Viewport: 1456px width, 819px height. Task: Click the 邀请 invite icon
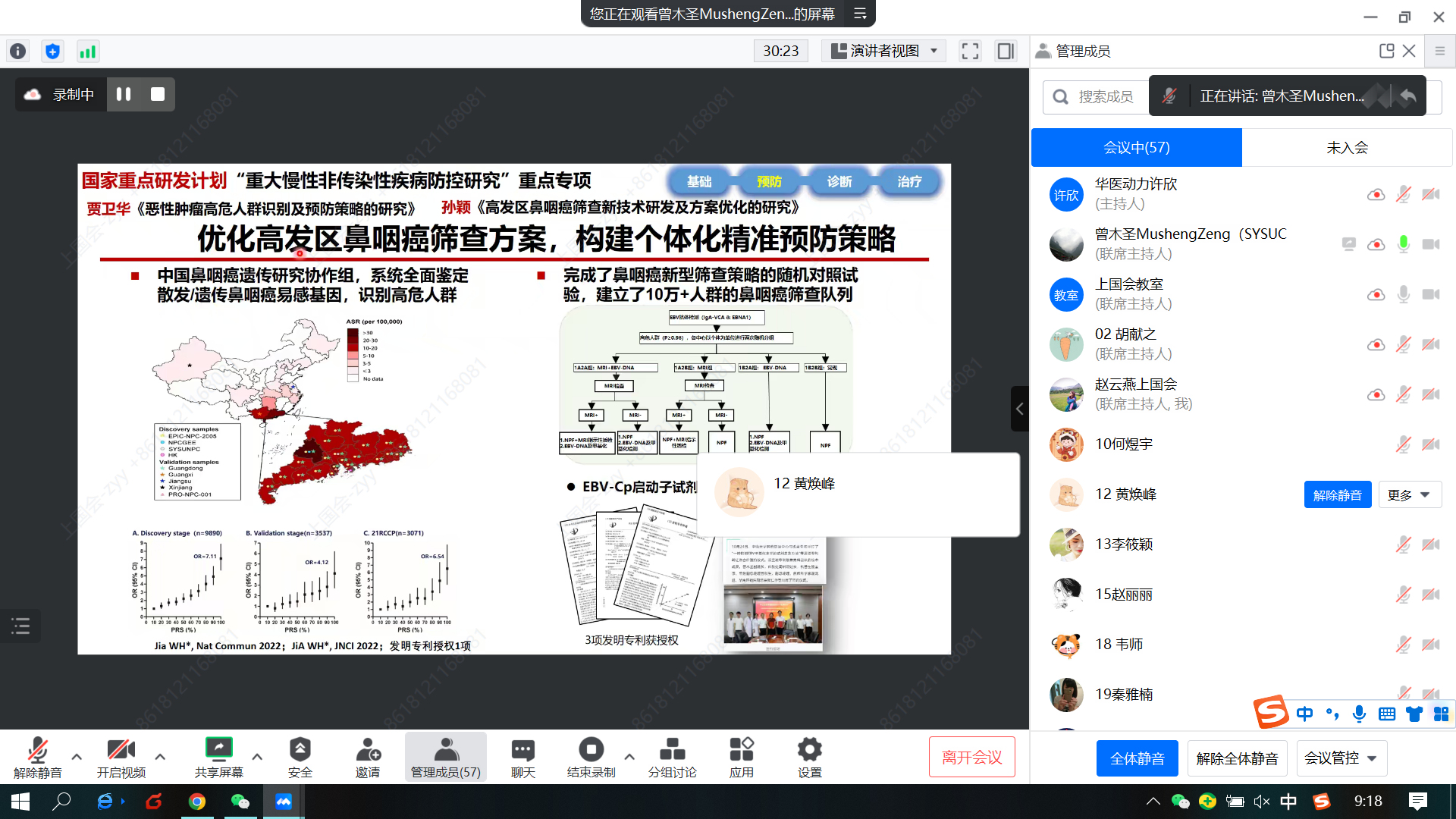368,756
